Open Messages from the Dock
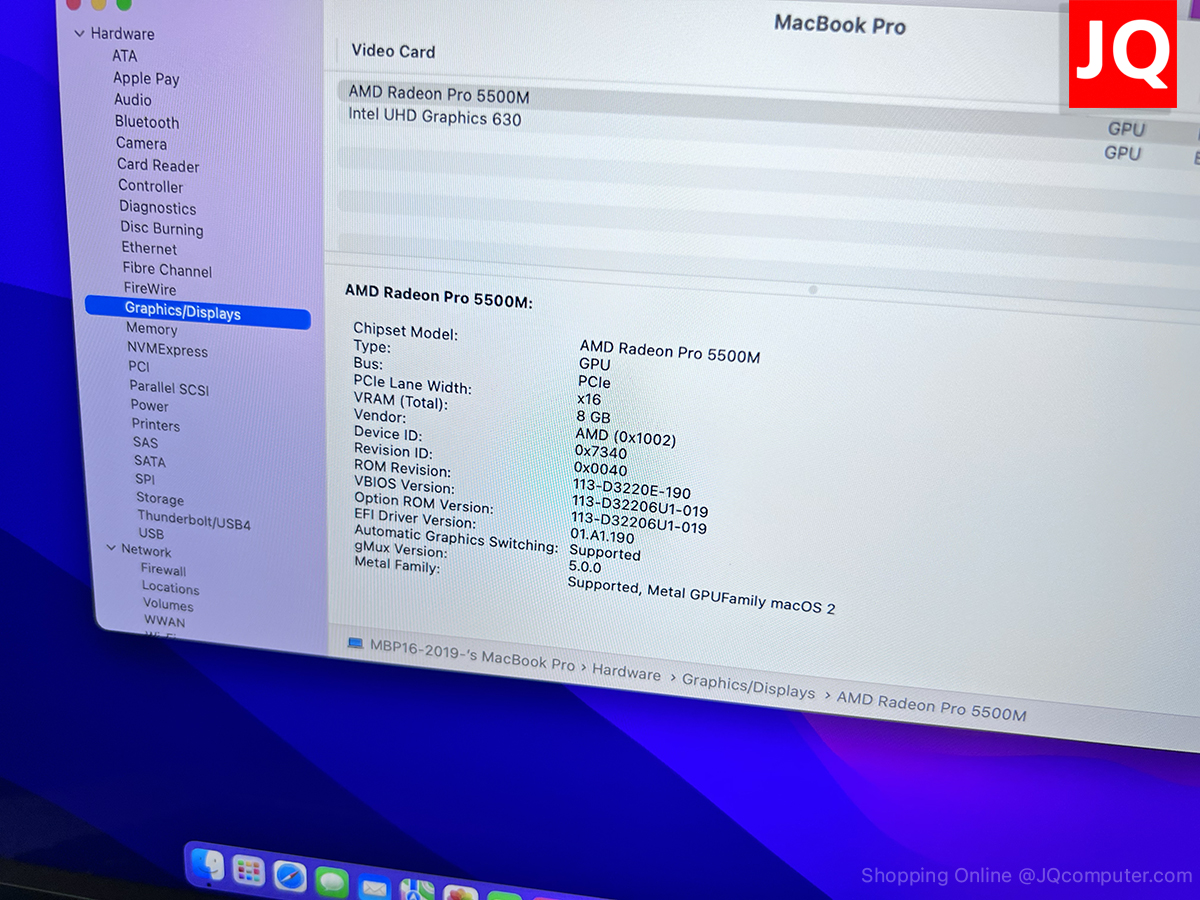The width and height of the screenshot is (1200, 900). [x=331, y=881]
